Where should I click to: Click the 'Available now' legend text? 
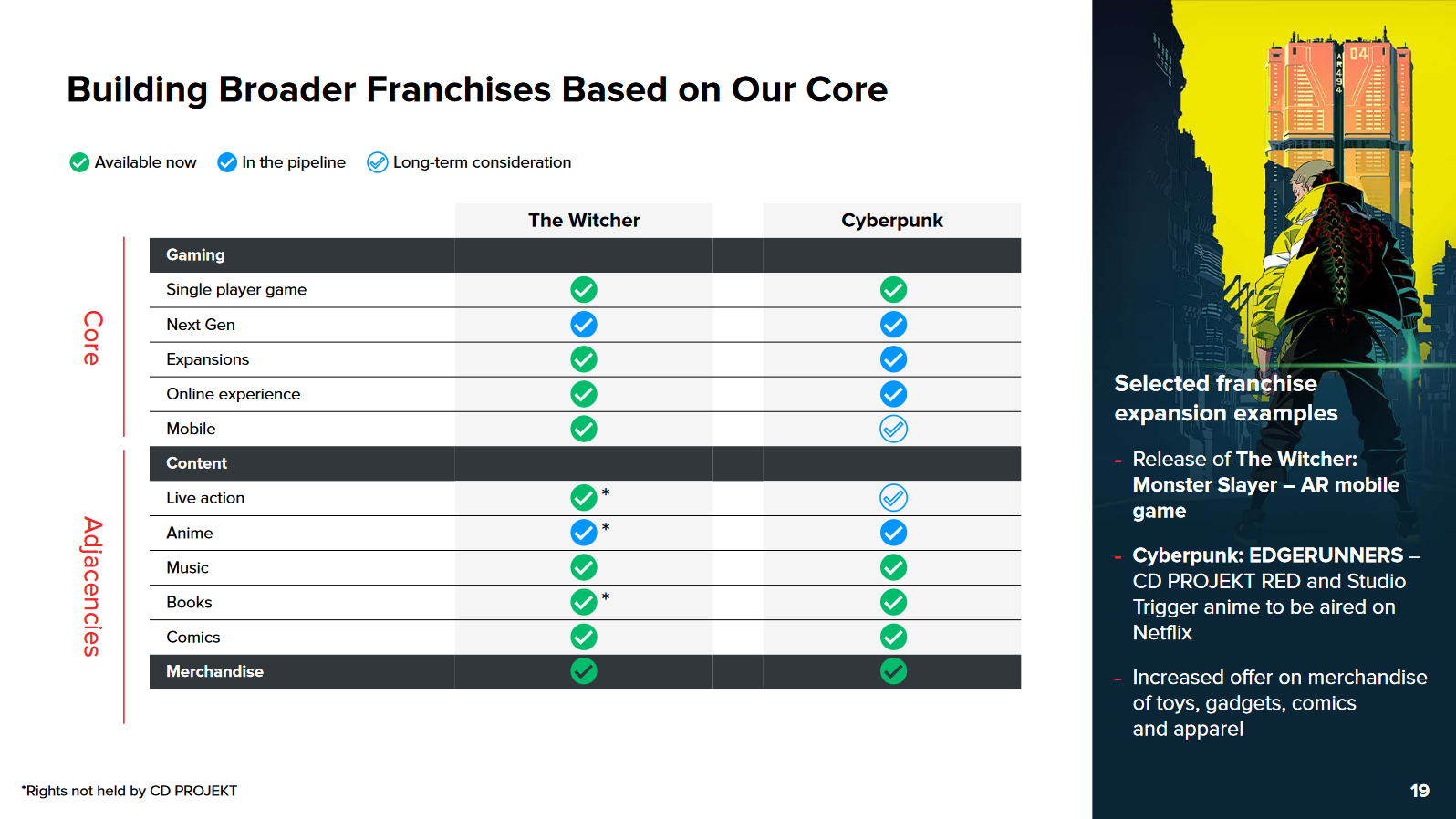(x=146, y=162)
